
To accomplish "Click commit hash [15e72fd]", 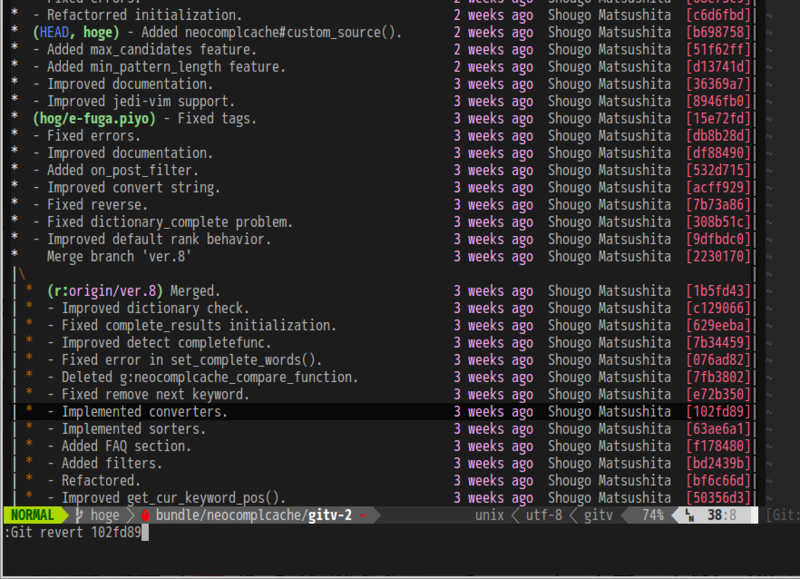I will coord(718,119).
